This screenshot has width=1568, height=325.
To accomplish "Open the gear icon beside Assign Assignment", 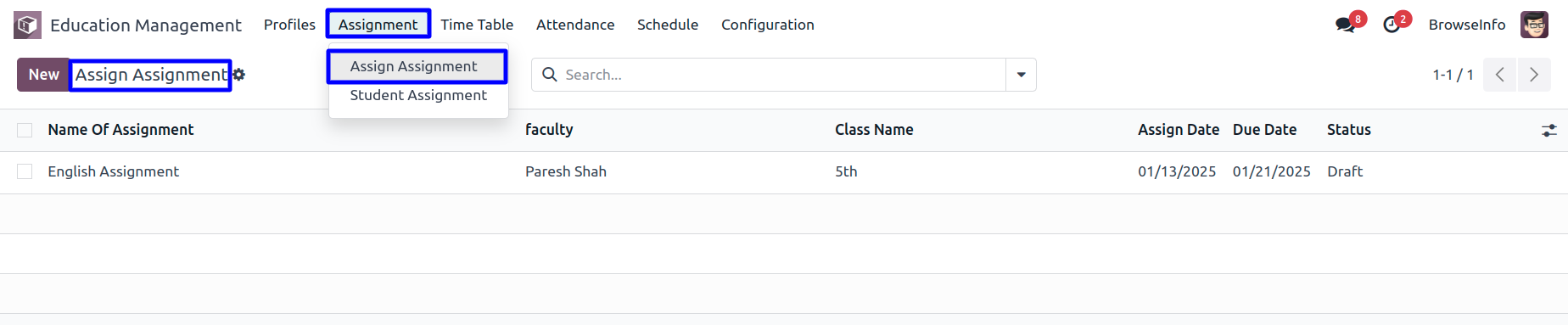I will (239, 75).
